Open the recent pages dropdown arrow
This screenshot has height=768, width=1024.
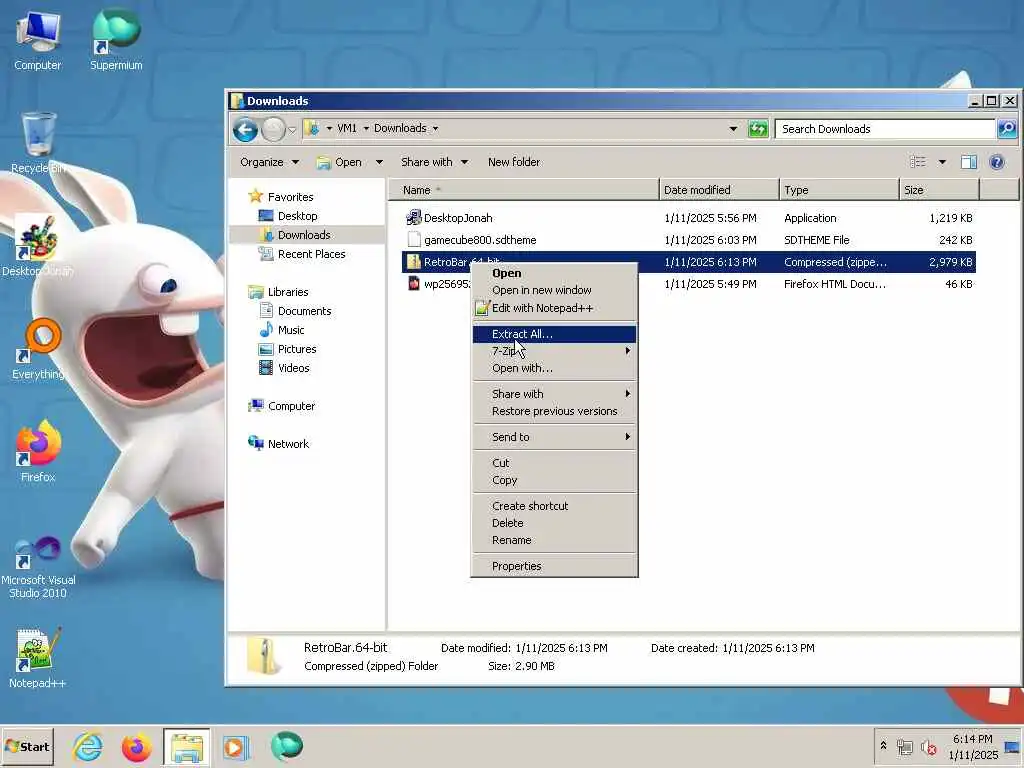pyautogui.click(x=292, y=129)
